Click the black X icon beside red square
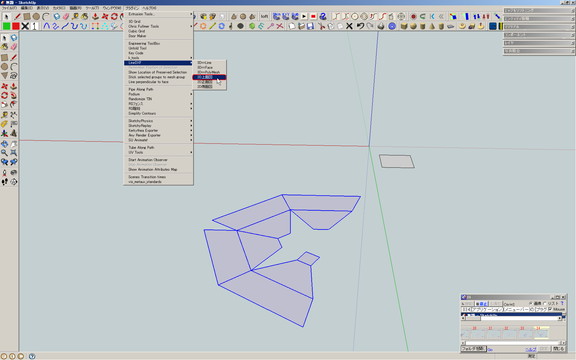The image size is (576, 360). point(25,26)
